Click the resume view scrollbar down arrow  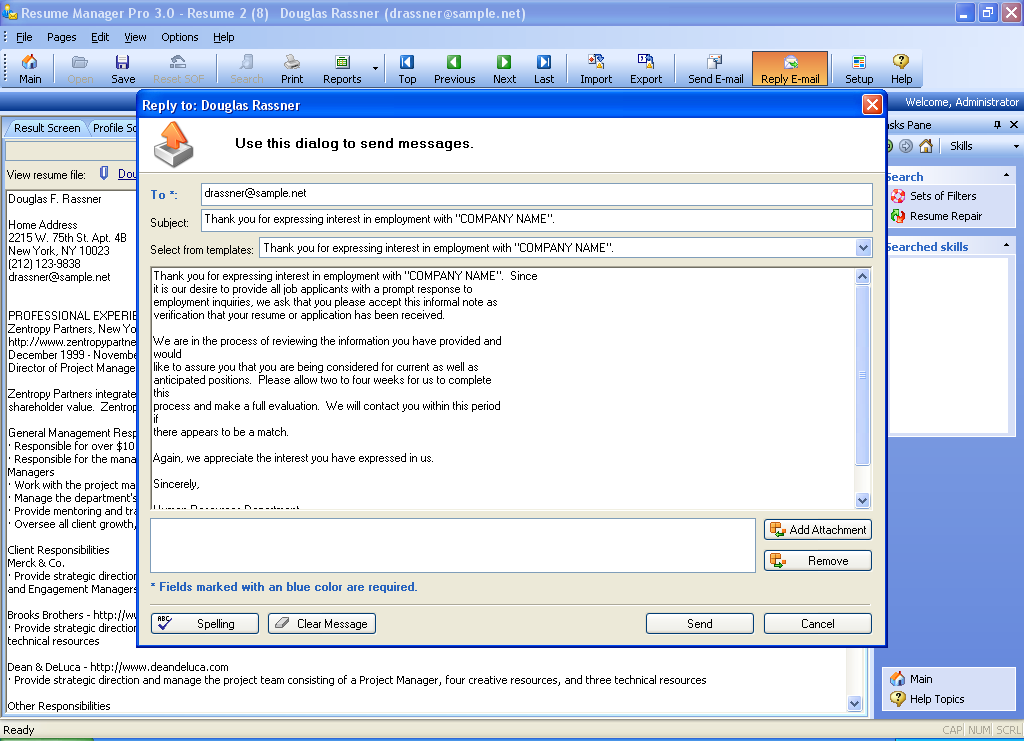click(854, 703)
